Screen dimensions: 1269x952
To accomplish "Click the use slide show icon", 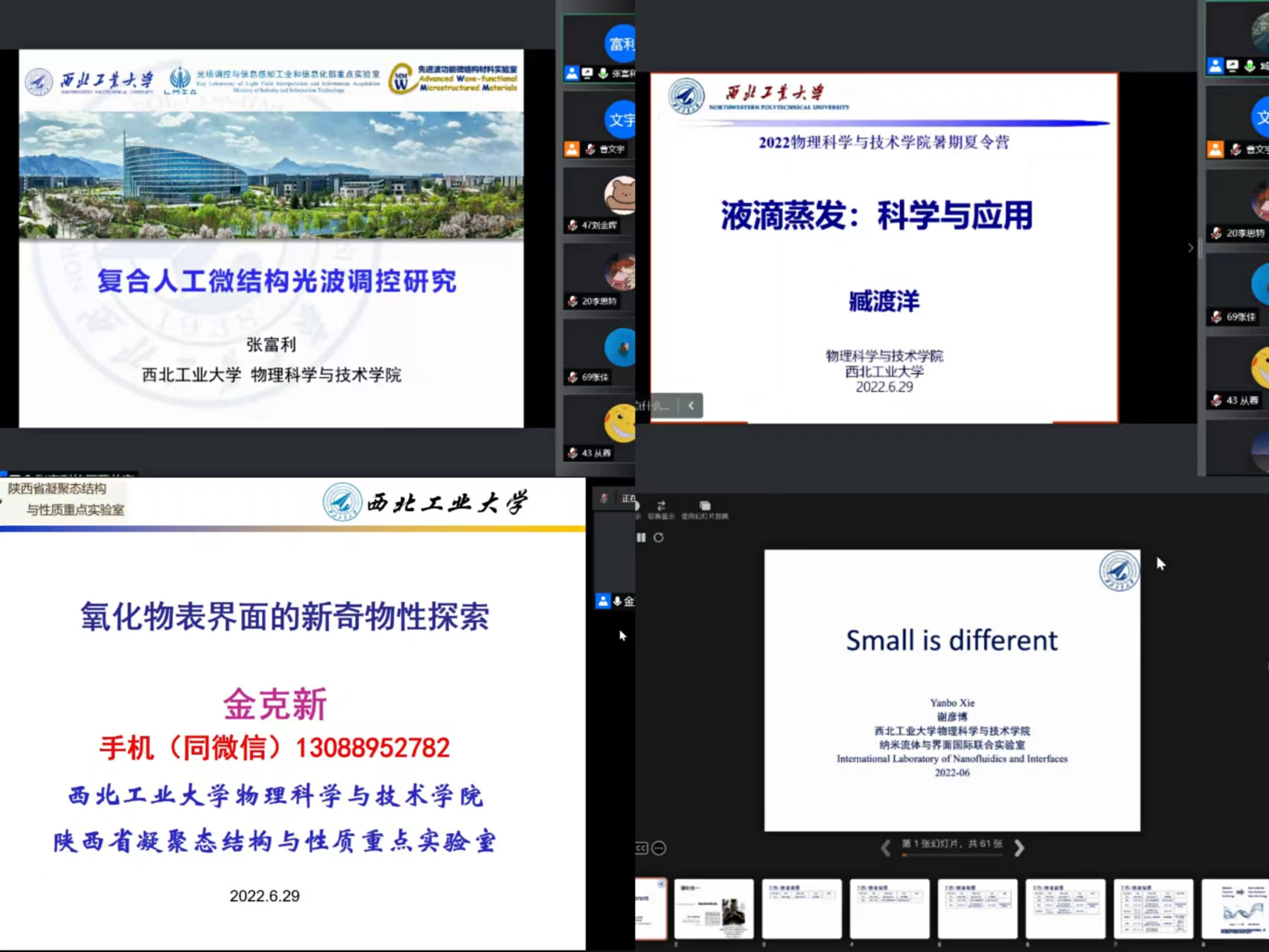I will coord(704,506).
